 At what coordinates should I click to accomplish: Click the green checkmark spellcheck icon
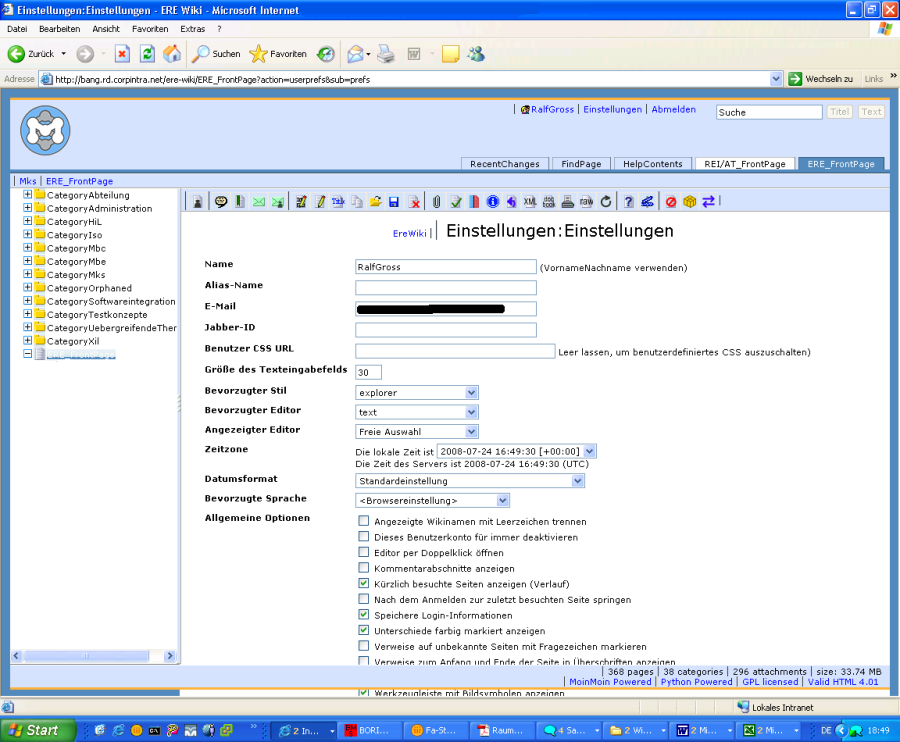pyautogui.click(x=456, y=201)
